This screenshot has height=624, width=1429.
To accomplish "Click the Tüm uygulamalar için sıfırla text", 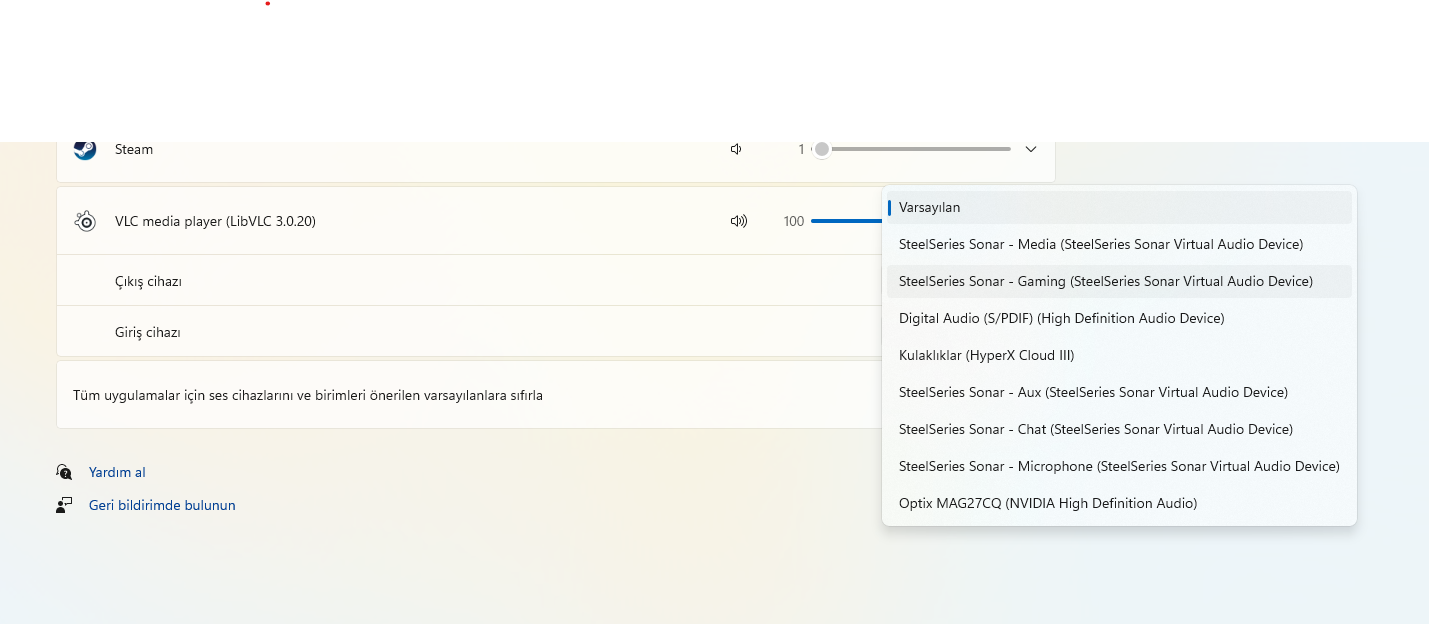I will [x=308, y=395].
